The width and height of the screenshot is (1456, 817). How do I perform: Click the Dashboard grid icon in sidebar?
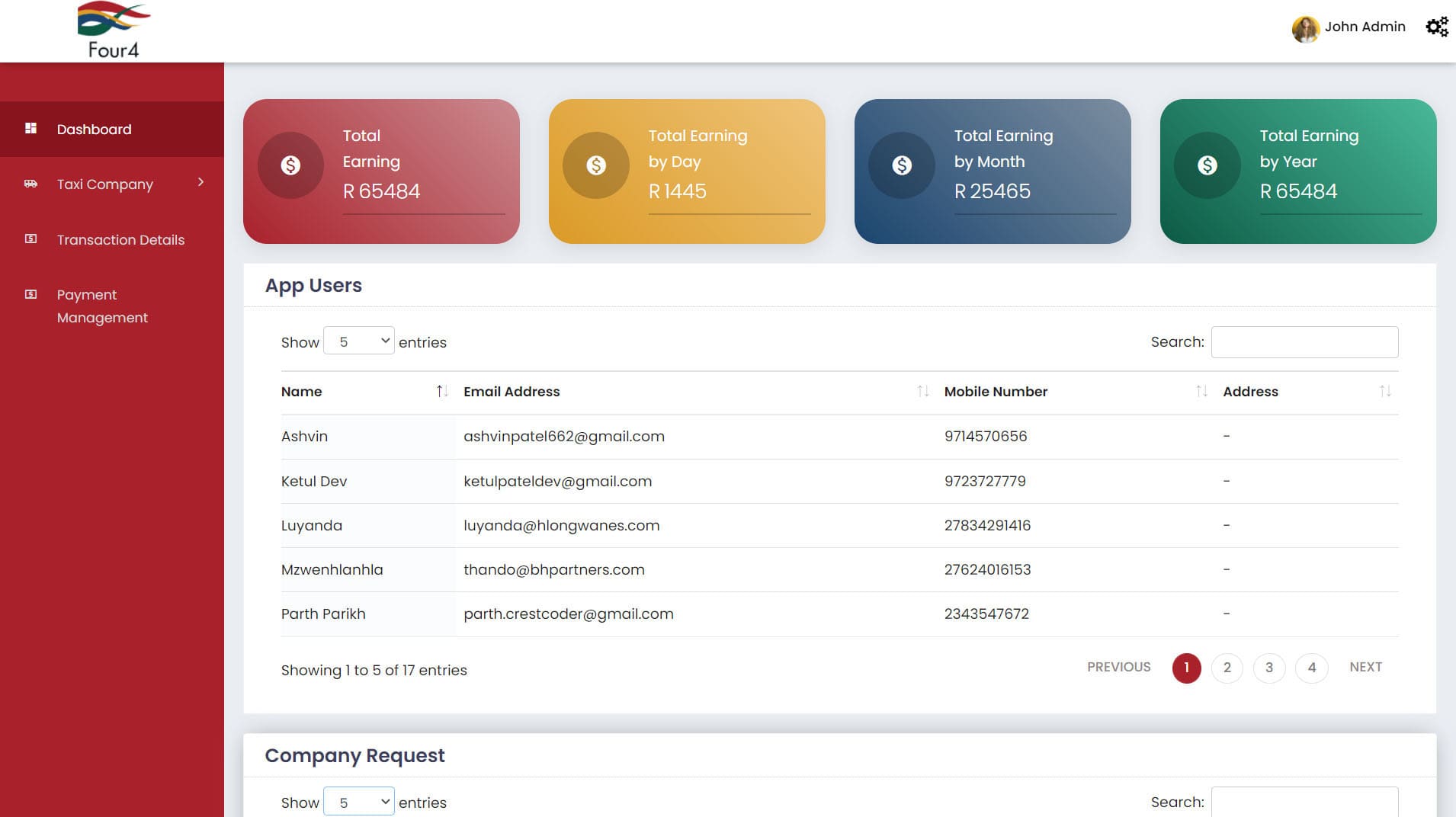[30, 128]
